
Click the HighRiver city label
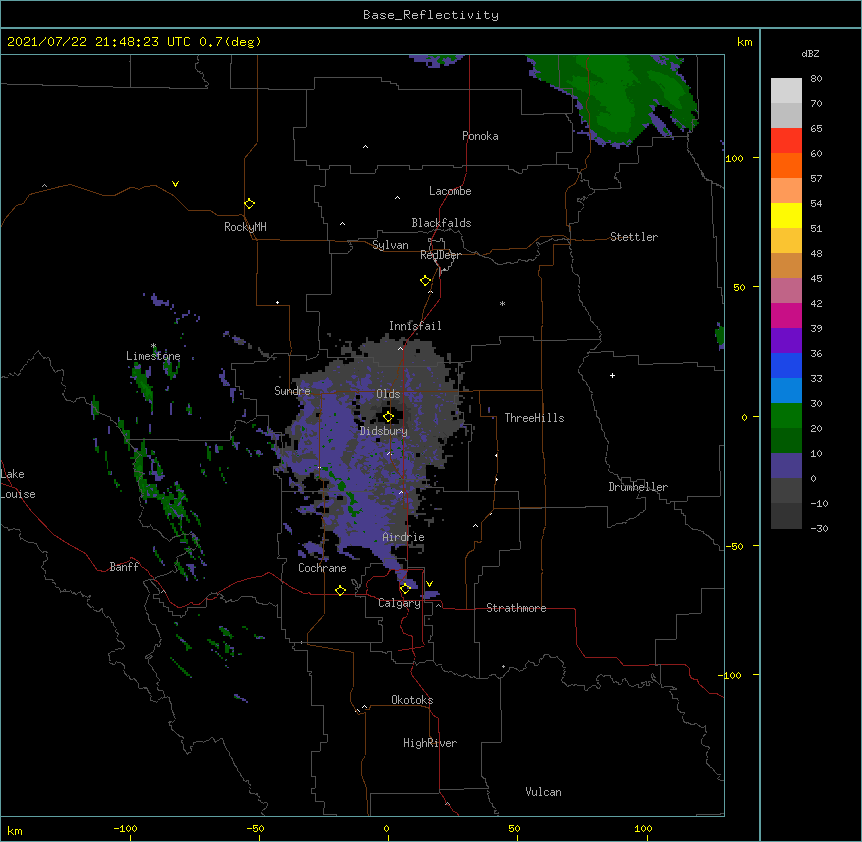[x=430, y=743]
